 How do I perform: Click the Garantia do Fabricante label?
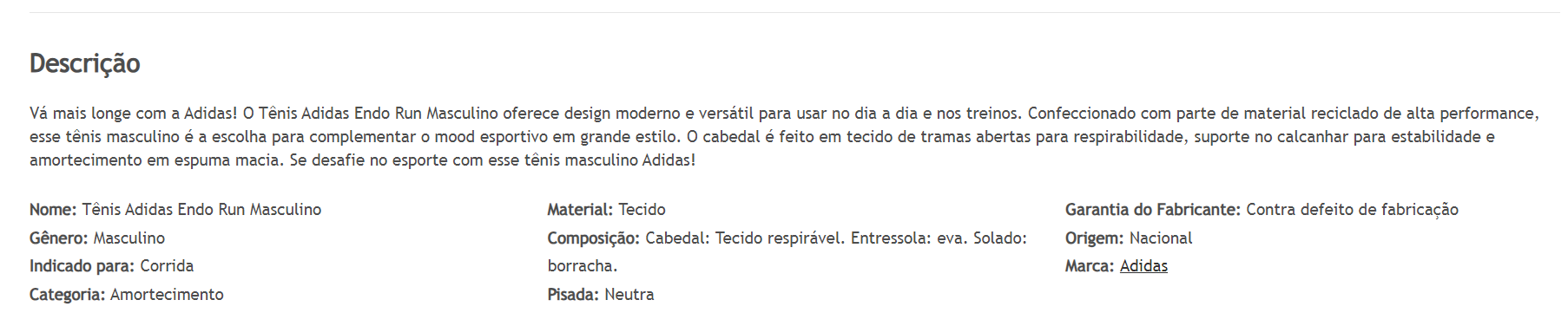pos(1153,210)
